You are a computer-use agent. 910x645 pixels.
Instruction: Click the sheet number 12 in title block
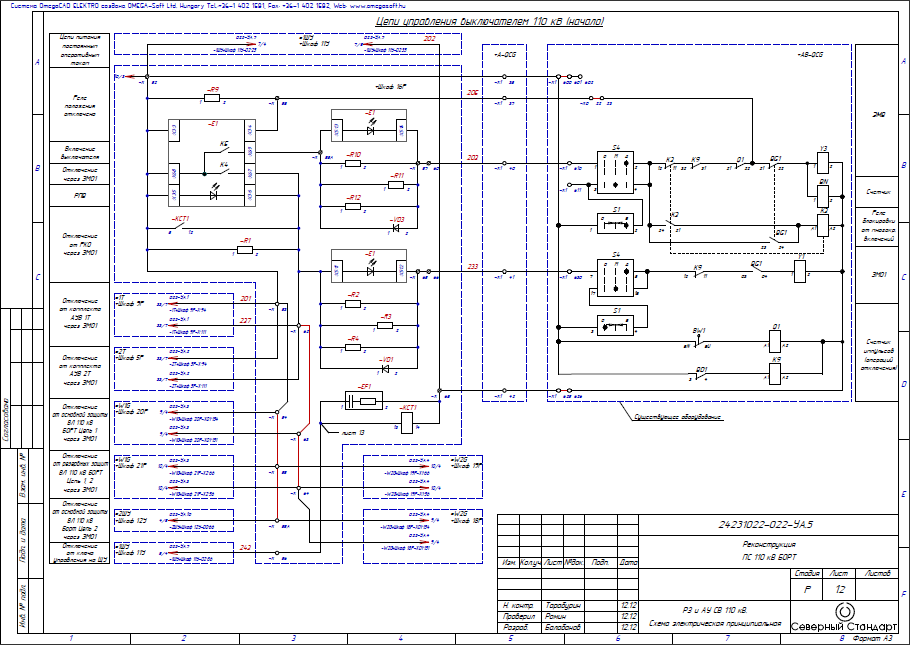coord(840,590)
